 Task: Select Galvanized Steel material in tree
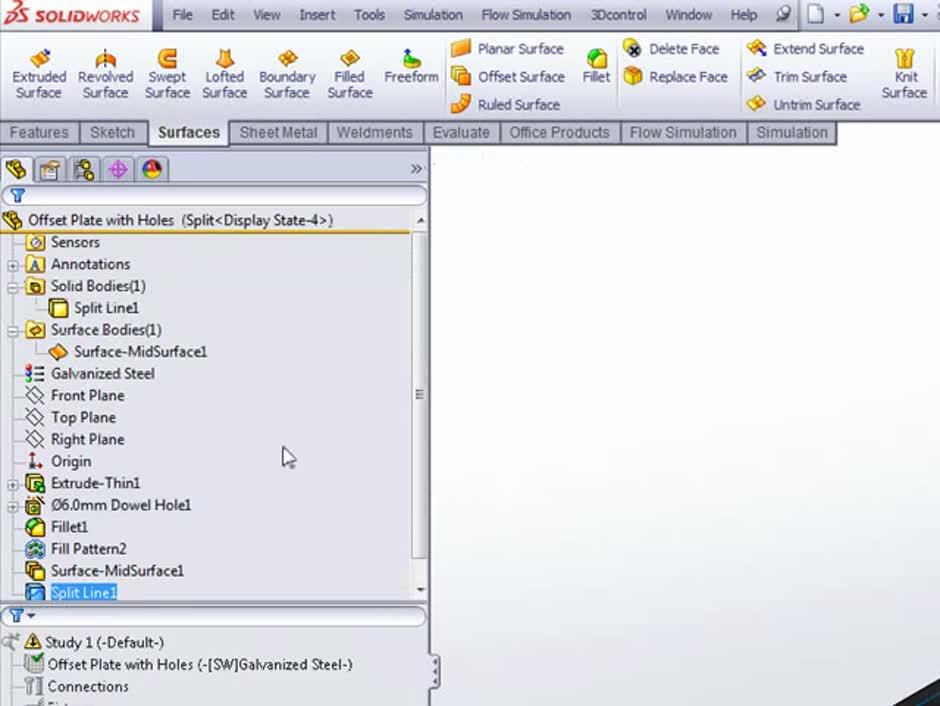[x=102, y=373]
